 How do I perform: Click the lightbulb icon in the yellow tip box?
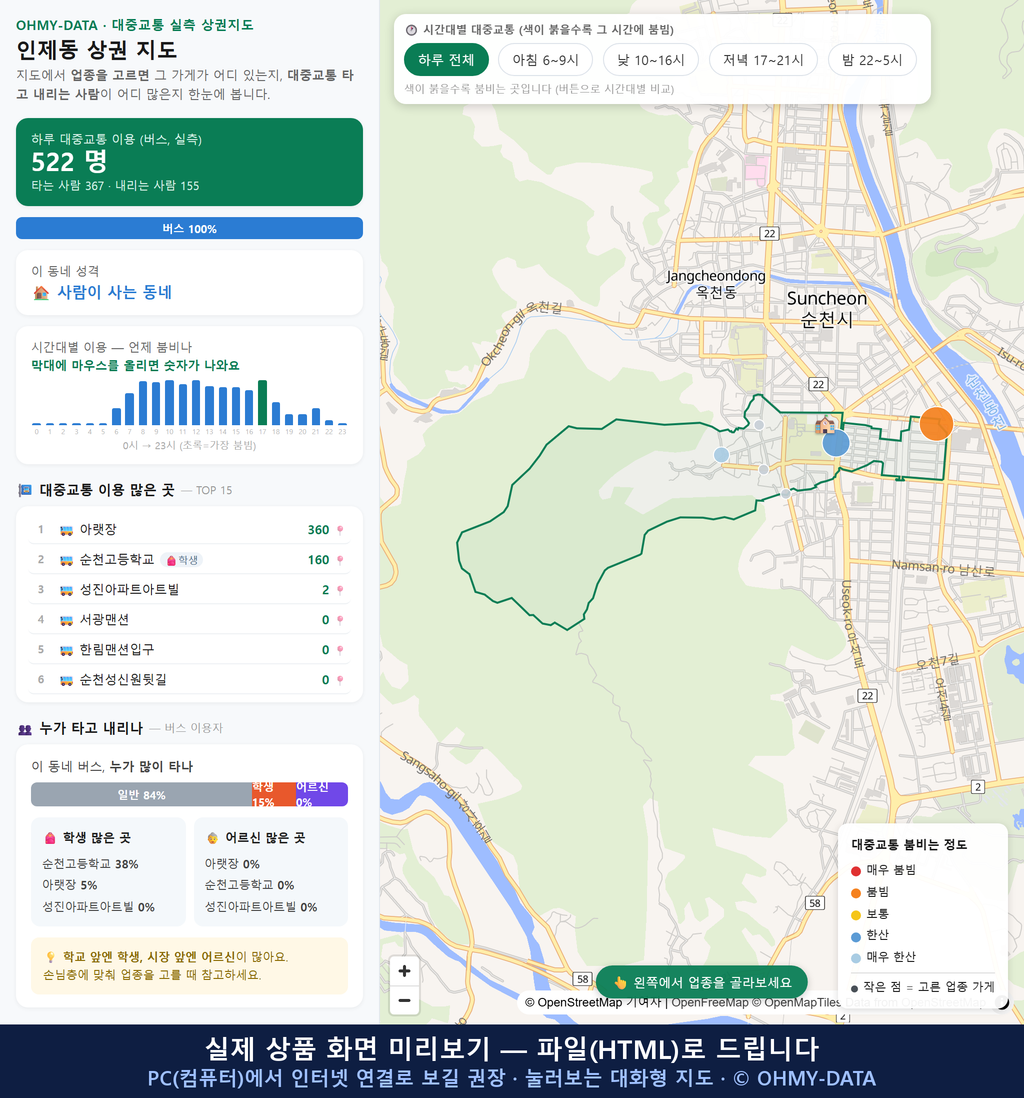pos(50,957)
